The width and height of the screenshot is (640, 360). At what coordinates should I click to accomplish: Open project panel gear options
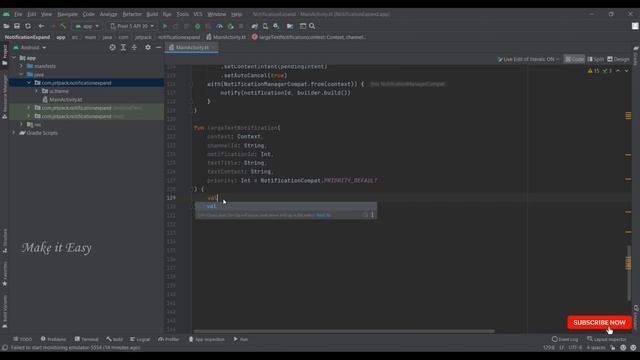(148, 47)
